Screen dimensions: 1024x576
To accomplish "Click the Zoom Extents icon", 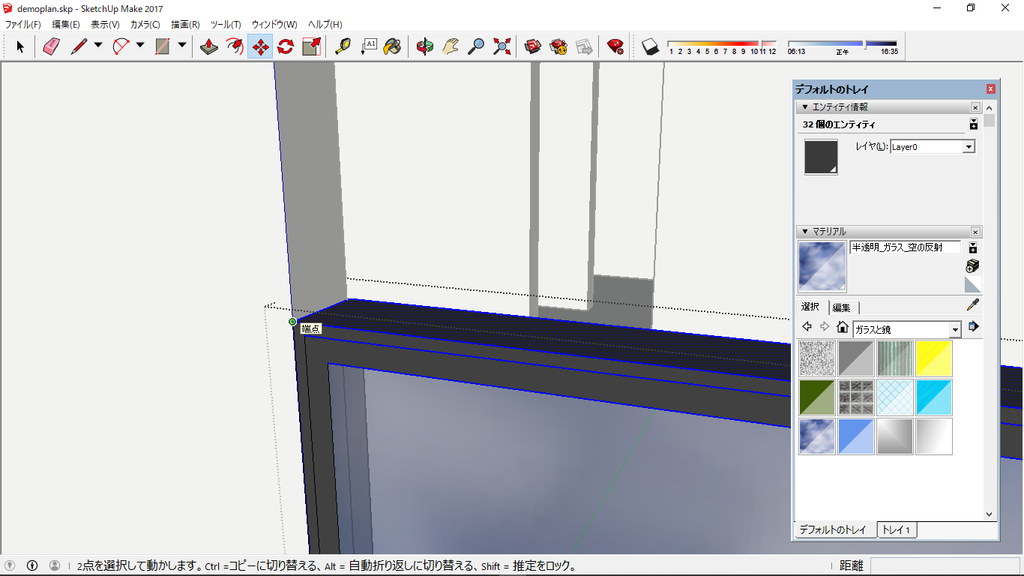I will [x=502, y=47].
